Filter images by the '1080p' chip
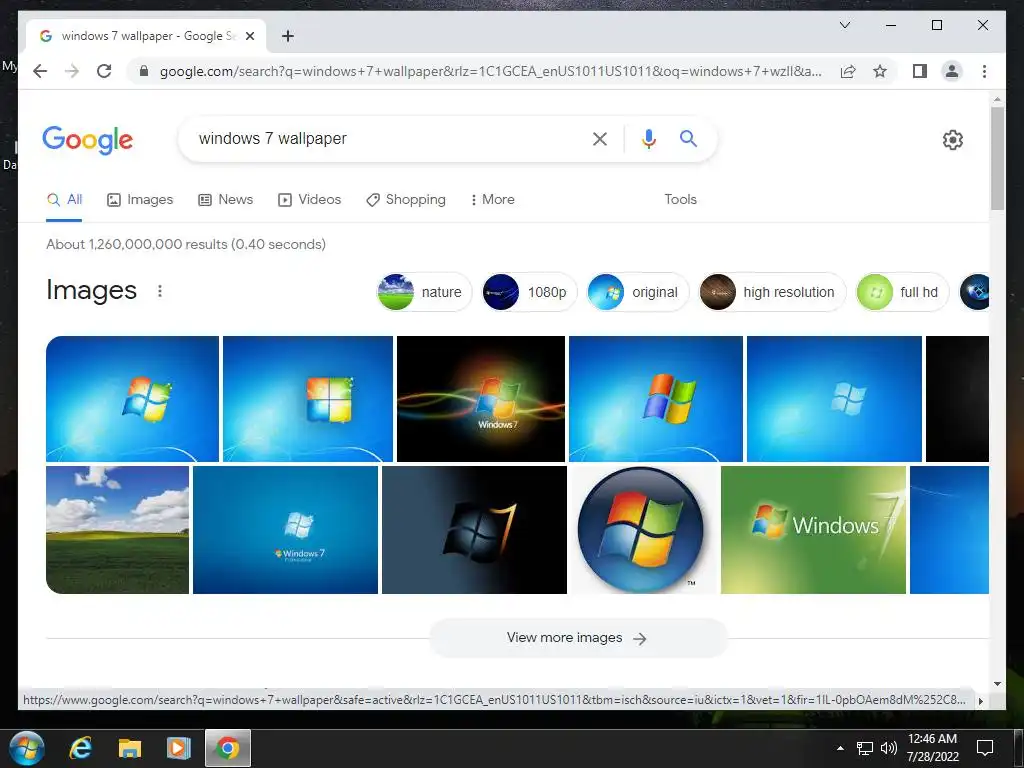 coord(530,292)
